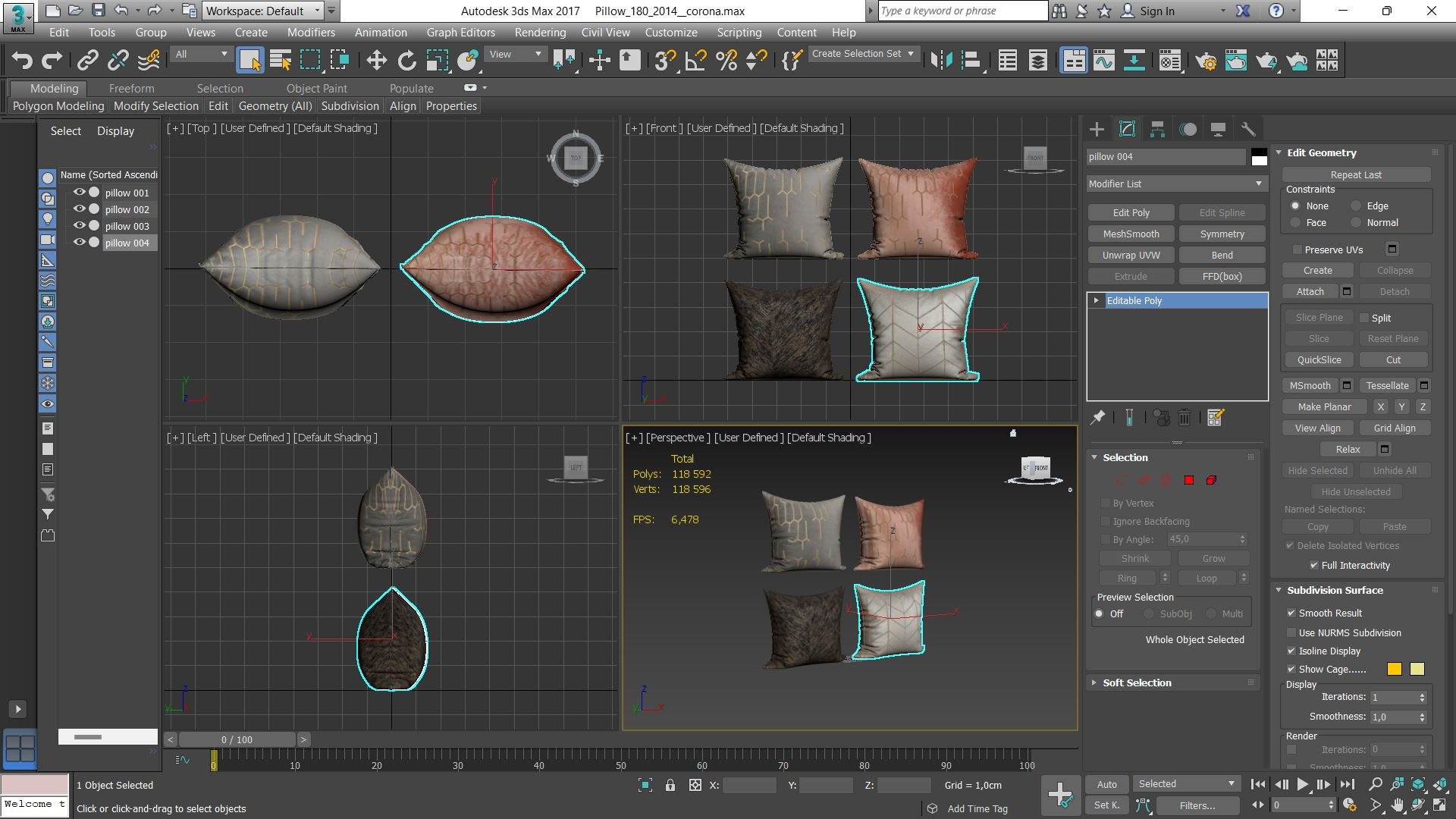Select Edge constraint radio button
The width and height of the screenshot is (1456, 819).
coord(1356,206)
